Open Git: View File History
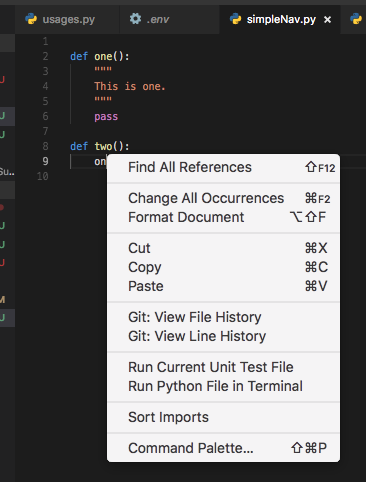The height and width of the screenshot is (482, 366). pyautogui.click(x=223, y=317)
